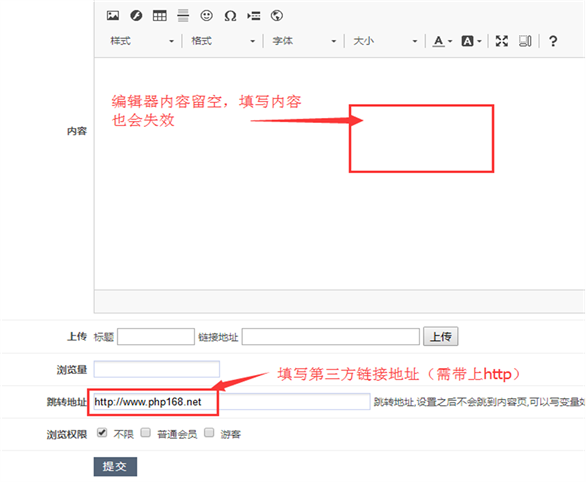
Task: Insert a horizontal line
Action: tap(183, 16)
